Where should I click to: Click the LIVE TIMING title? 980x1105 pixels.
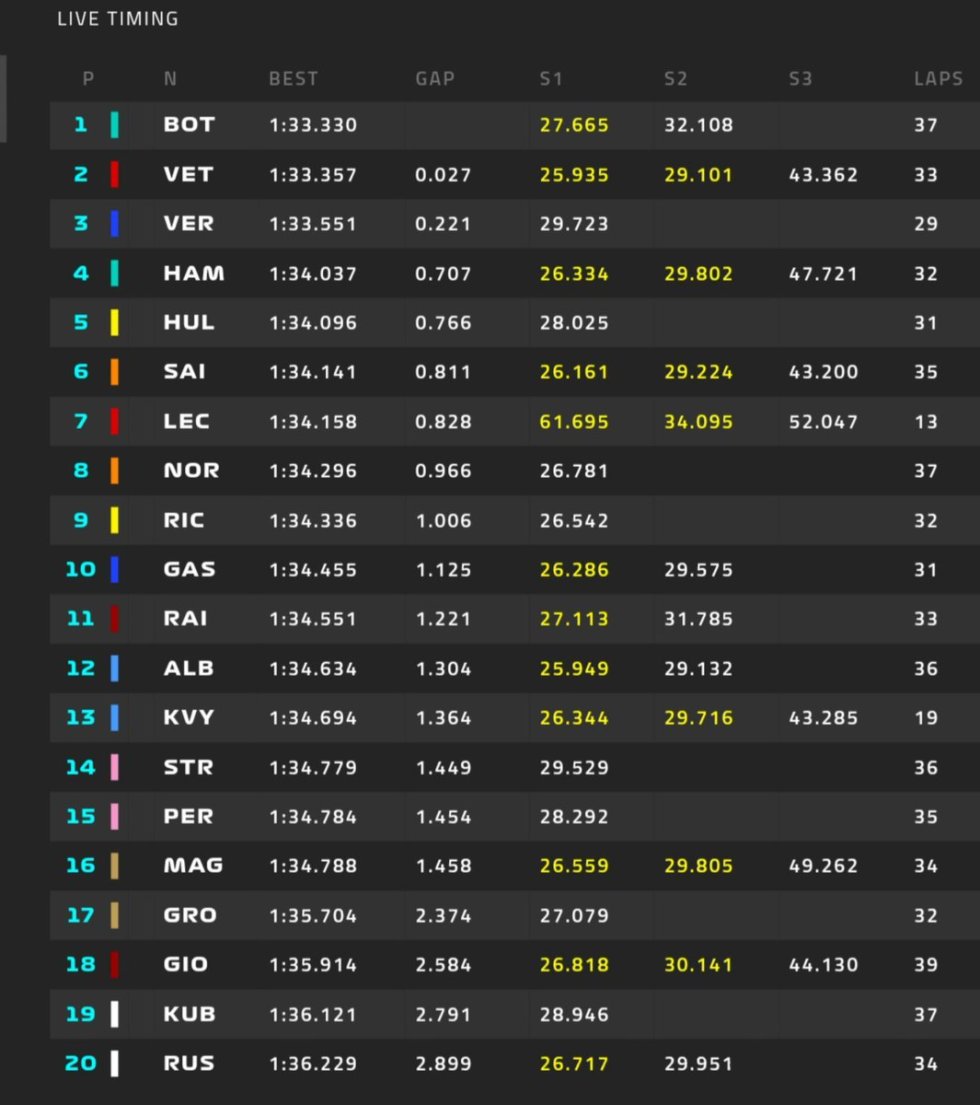point(118,19)
